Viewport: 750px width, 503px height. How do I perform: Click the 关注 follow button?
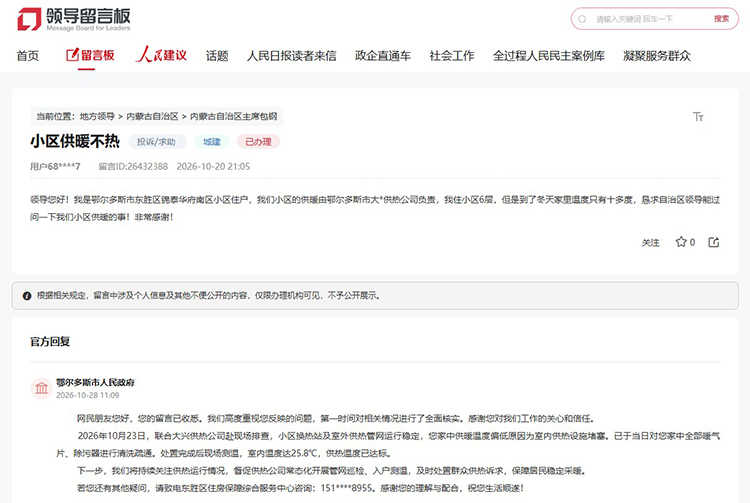click(x=651, y=242)
